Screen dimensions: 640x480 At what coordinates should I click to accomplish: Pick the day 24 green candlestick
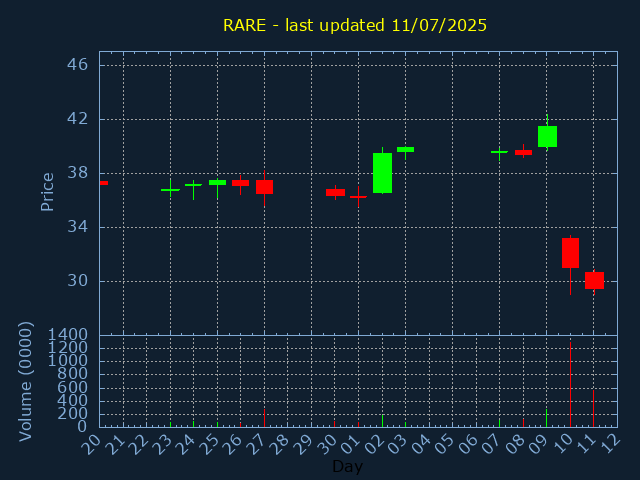click(193, 185)
